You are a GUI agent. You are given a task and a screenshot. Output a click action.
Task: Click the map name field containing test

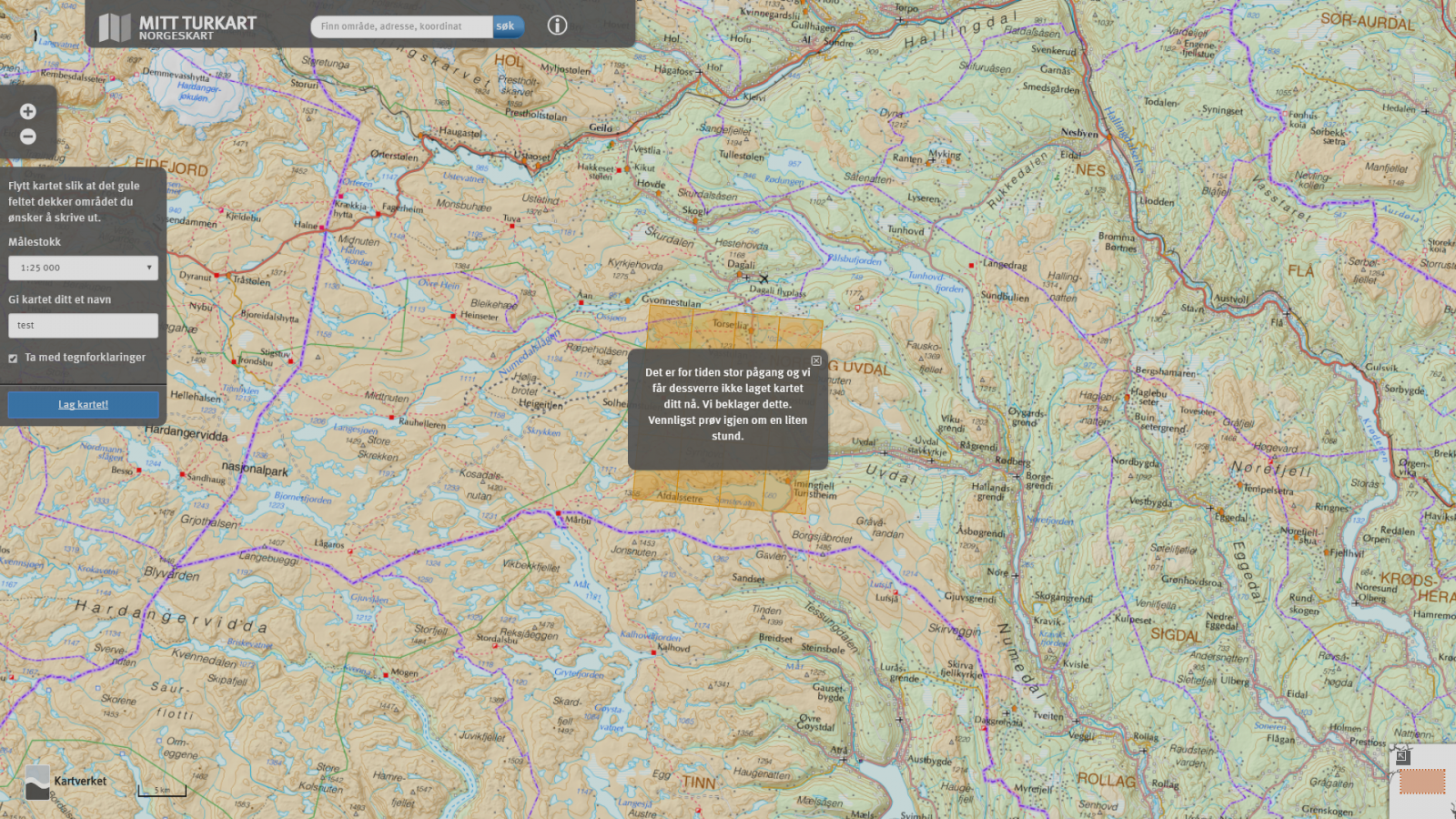click(x=83, y=326)
